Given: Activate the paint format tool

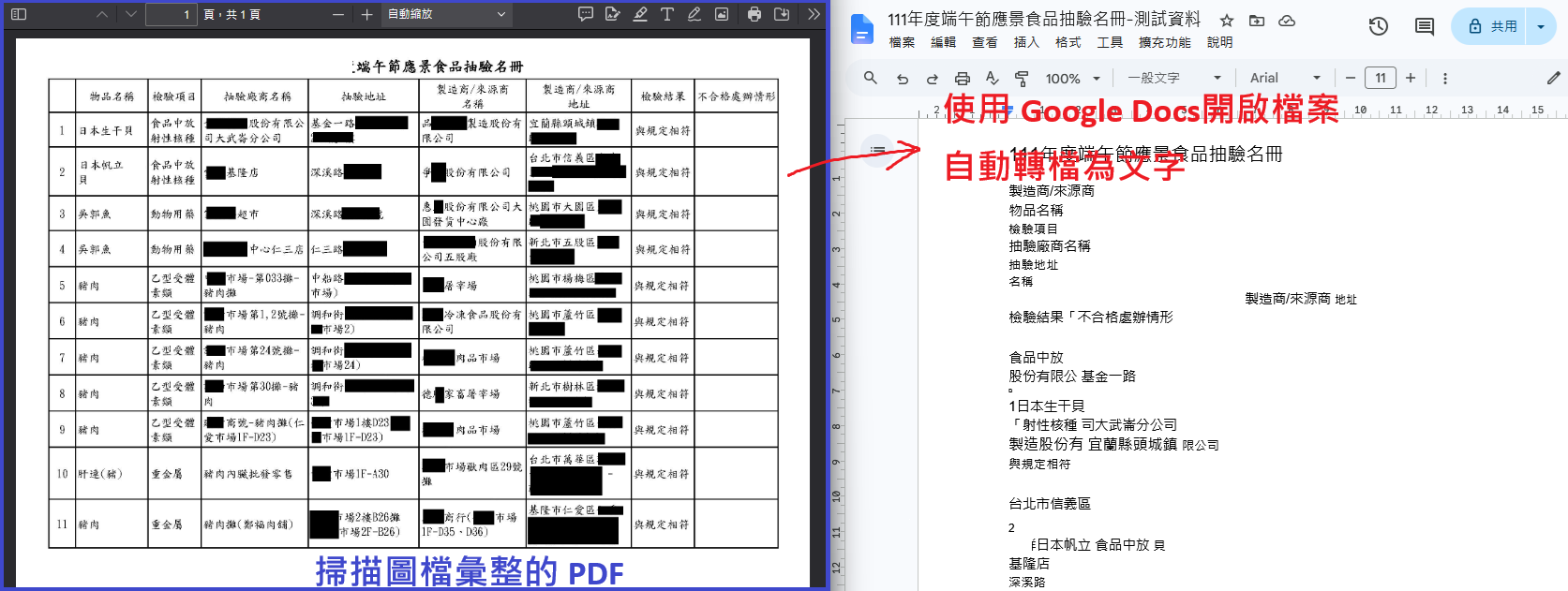Looking at the screenshot, I should click(x=1022, y=79).
